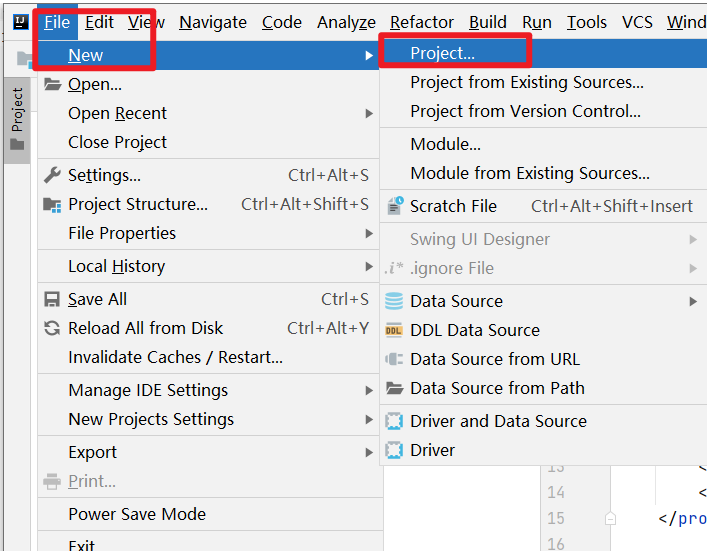
Task: Click the Data Source from Path icon
Action: (394, 388)
